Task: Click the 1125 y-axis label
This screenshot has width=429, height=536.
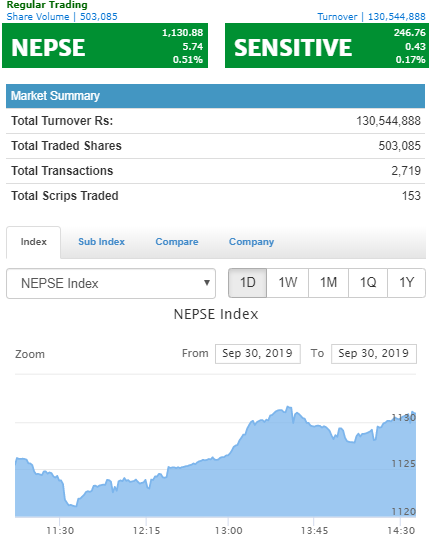Action: tap(403, 464)
